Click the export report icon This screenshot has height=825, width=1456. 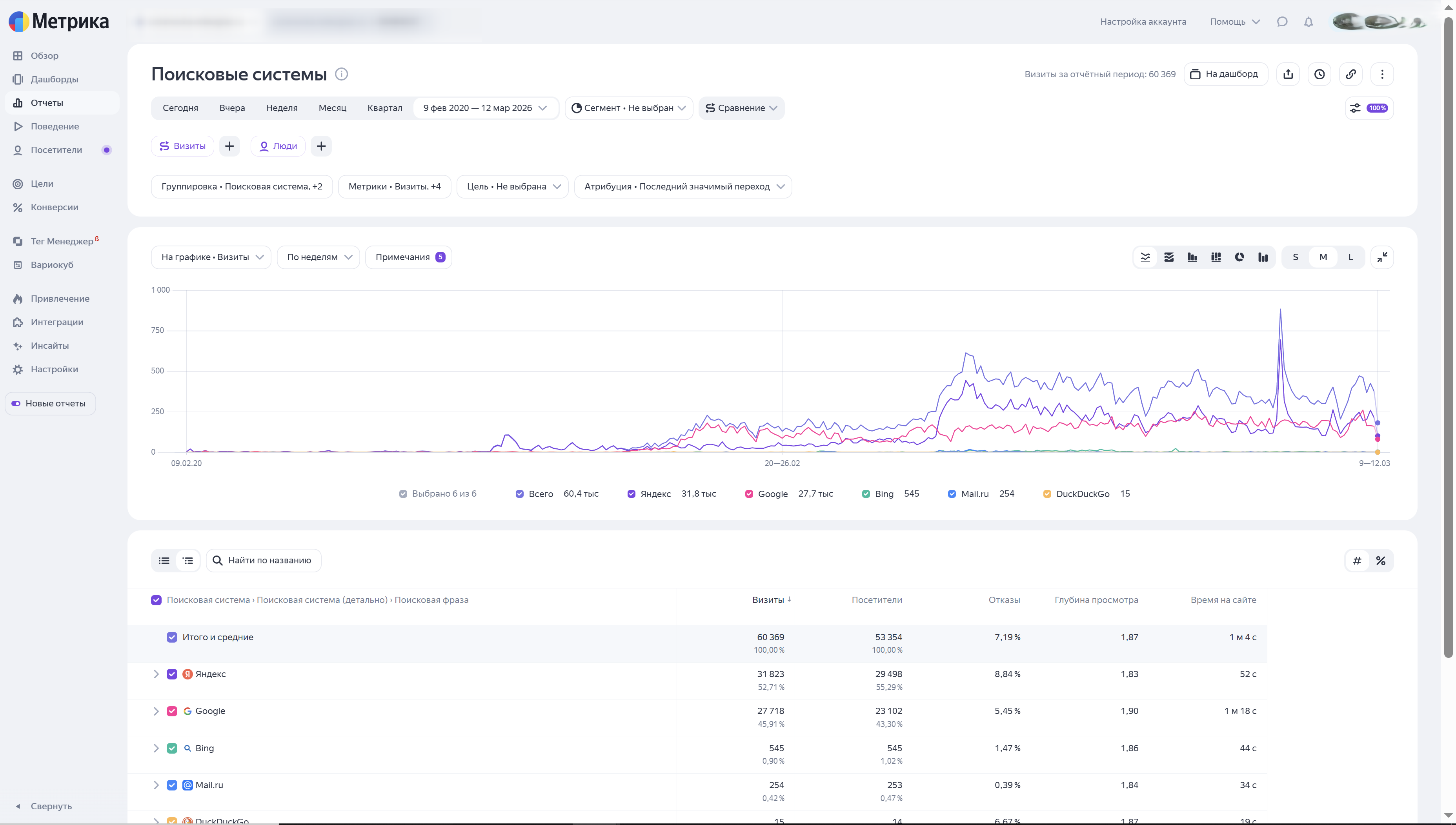click(x=1288, y=74)
